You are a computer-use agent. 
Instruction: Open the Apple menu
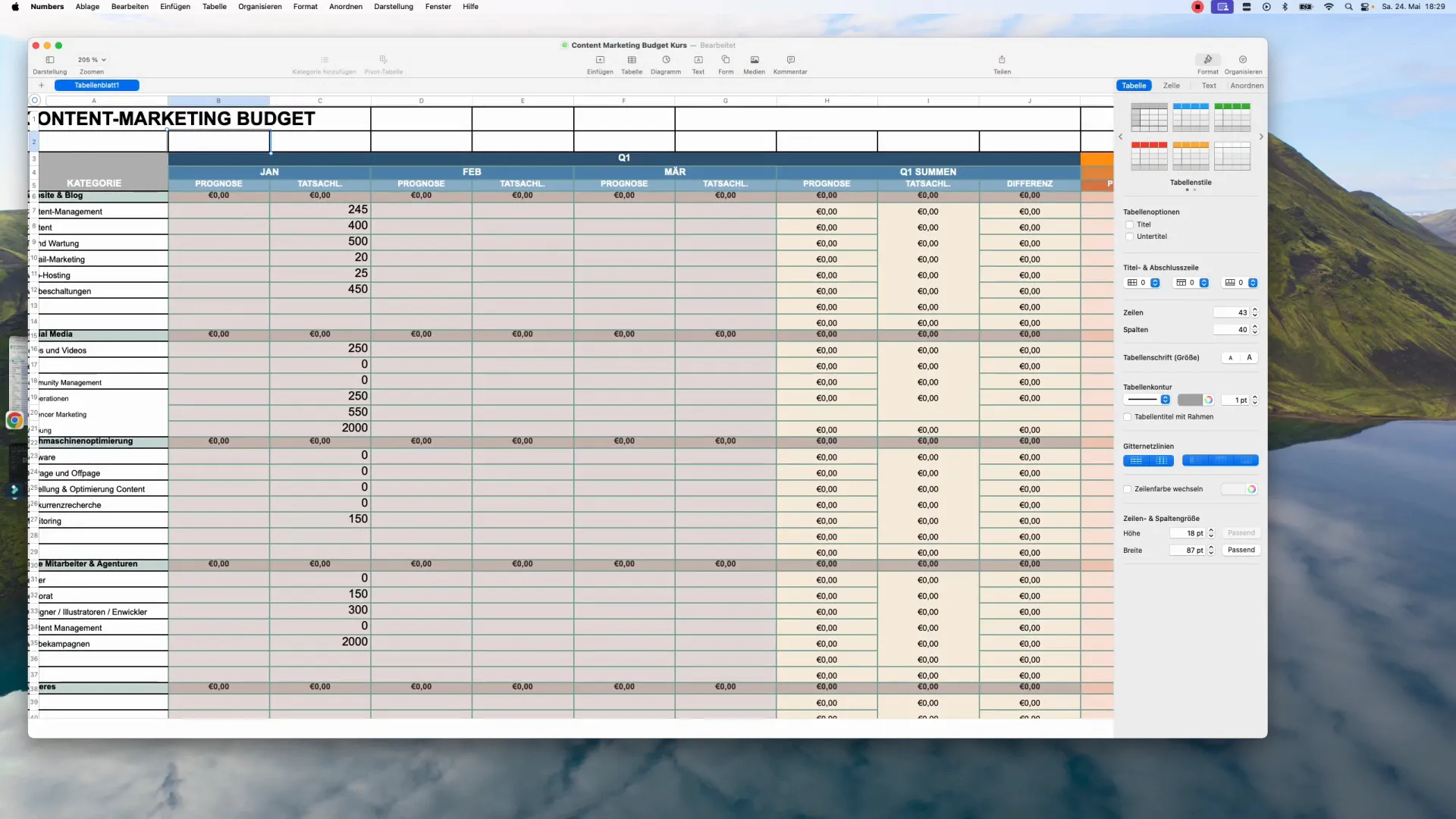15,7
